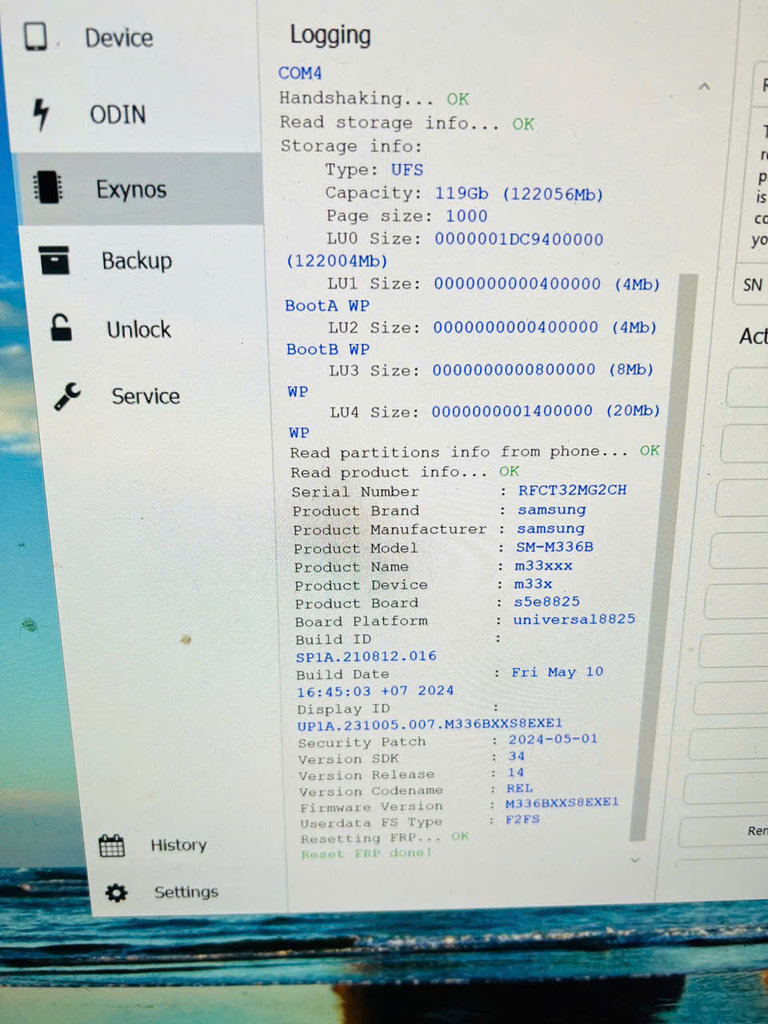The width and height of the screenshot is (768, 1024).
Task: Click board platform universal8825
Action: 573,618
